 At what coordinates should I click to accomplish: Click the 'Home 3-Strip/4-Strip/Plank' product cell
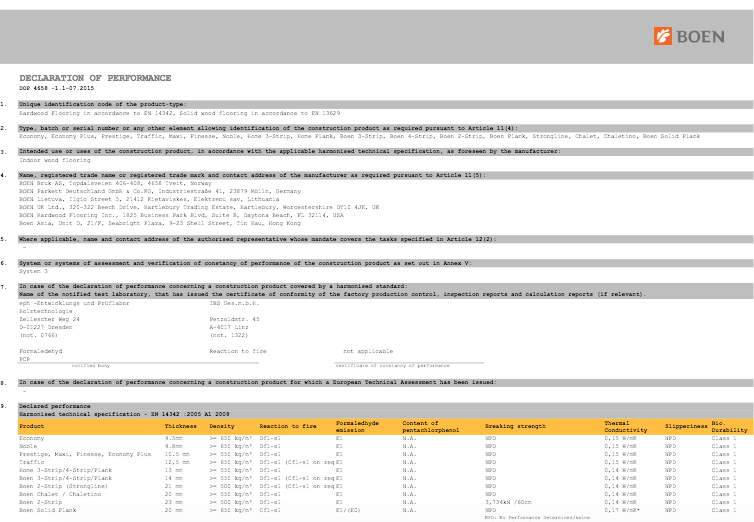(65, 471)
